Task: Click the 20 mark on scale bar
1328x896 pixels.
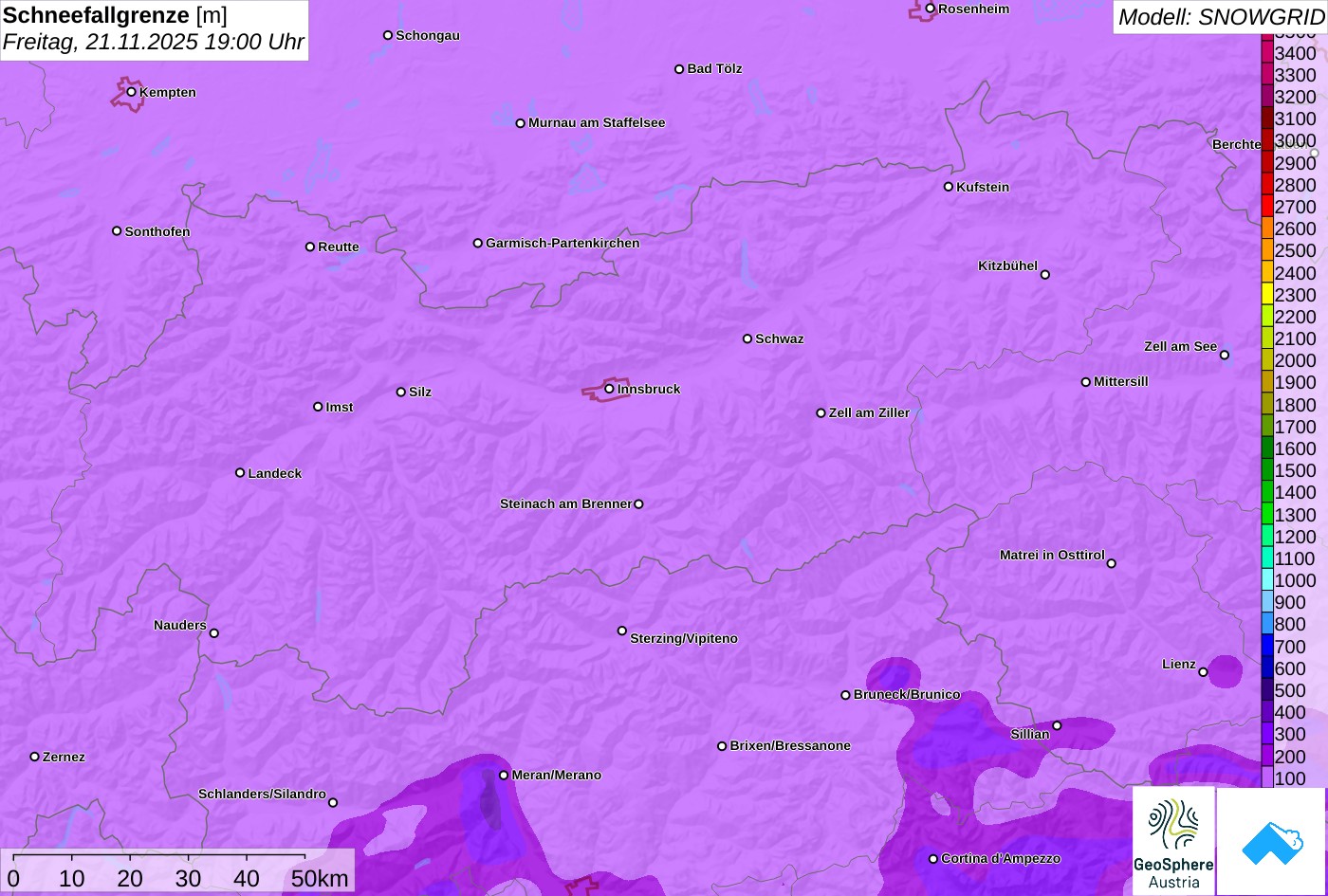Action: (130, 879)
